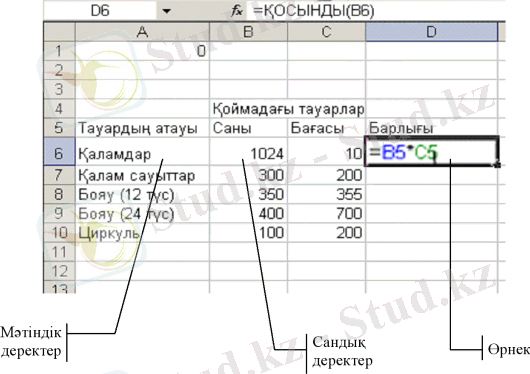Image resolution: width=530 pixels, height=374 pixels.
Task: Click cell D6 editing =B5*C5
Action: 432,151
